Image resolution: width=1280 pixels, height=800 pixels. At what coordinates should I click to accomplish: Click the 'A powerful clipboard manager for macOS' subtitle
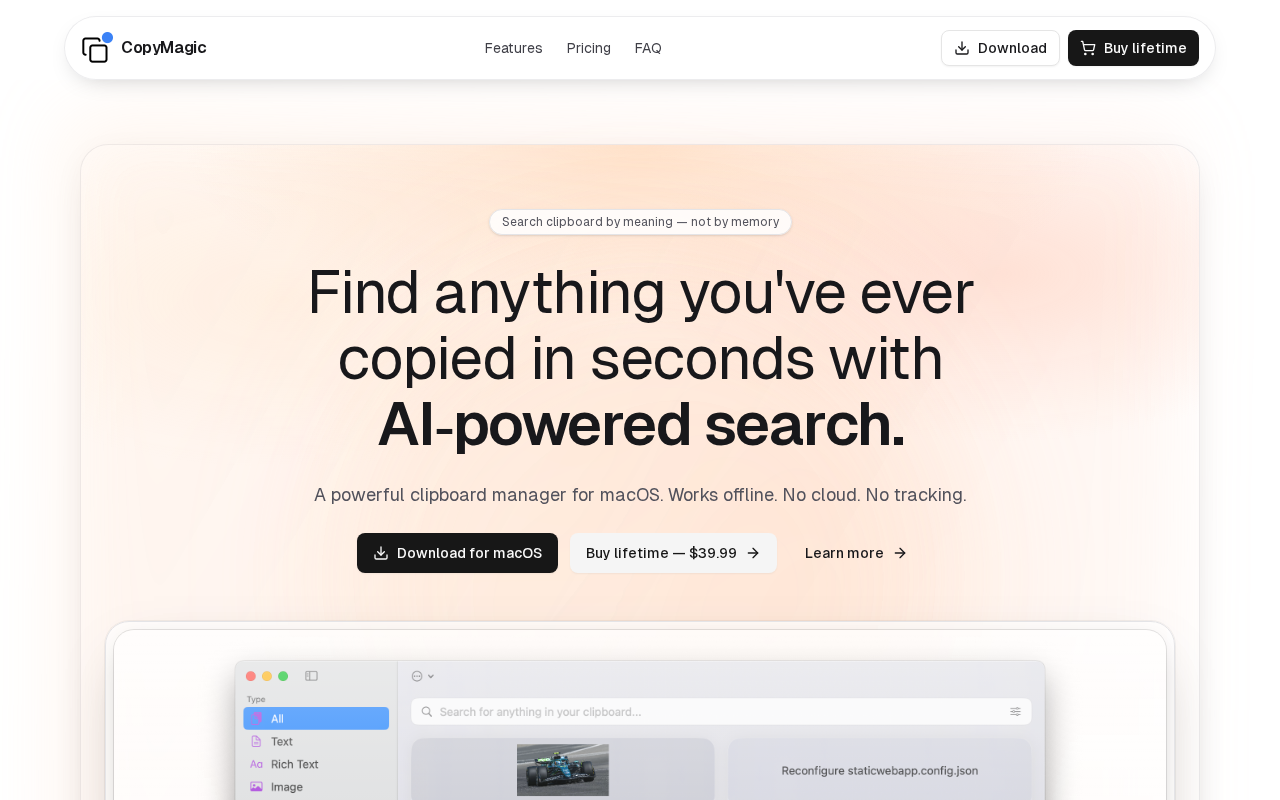click(x=640, y=495)
